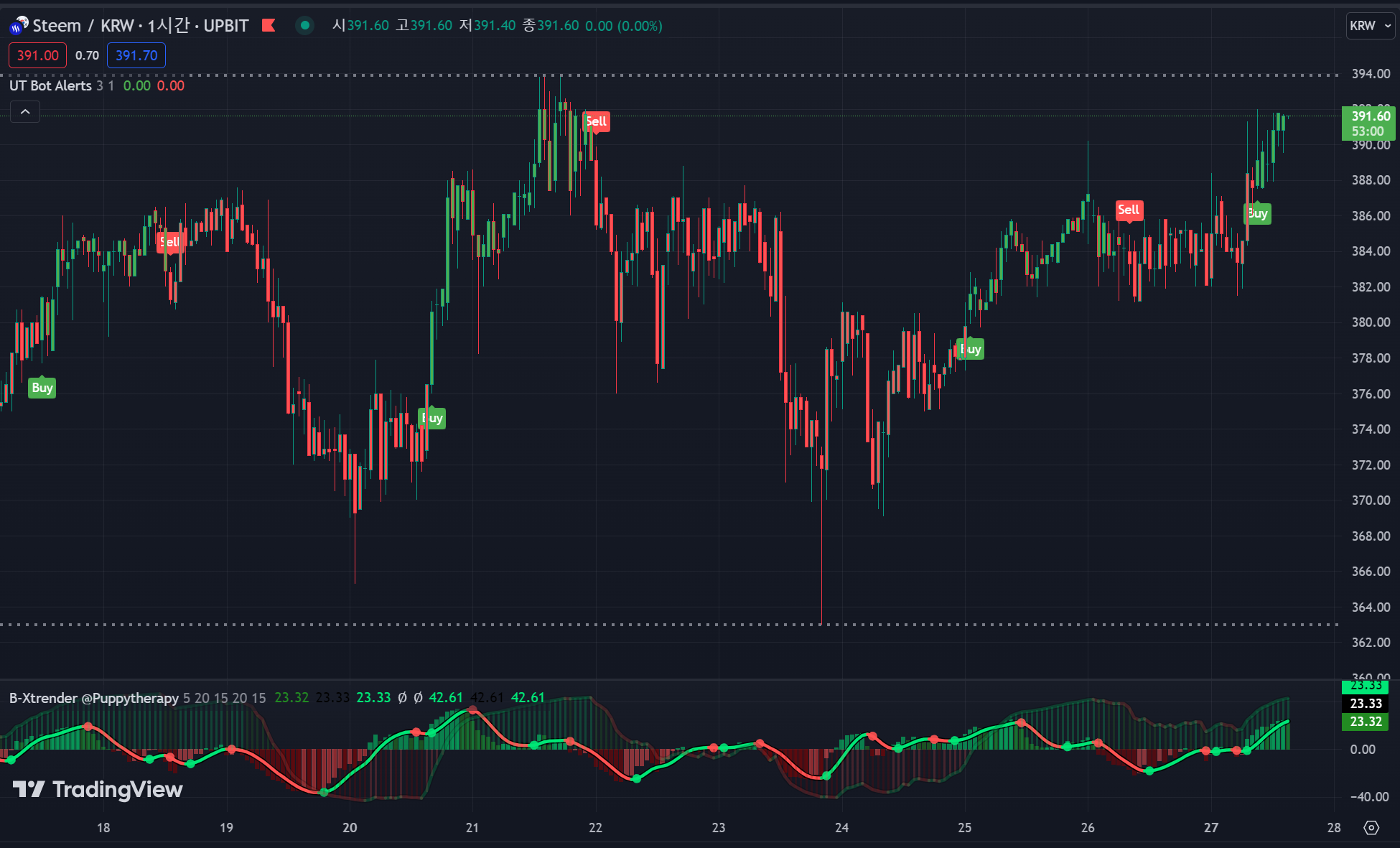Click the Sell signal label near 26
The height and width of the screenshot is (848, 1400).
pyautogui.click(x=1129, y=210)
